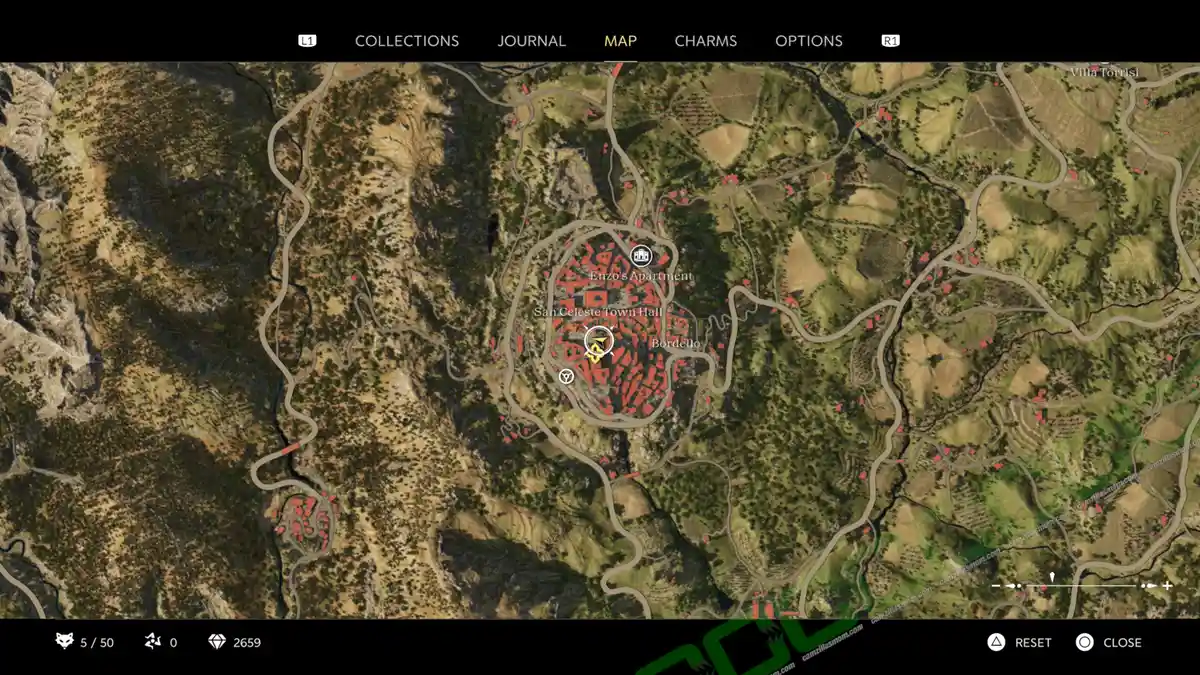The image size is (1200, 675).
Task: Select the Enzo's Apartment building marker icon
Action: click(641, 256)
